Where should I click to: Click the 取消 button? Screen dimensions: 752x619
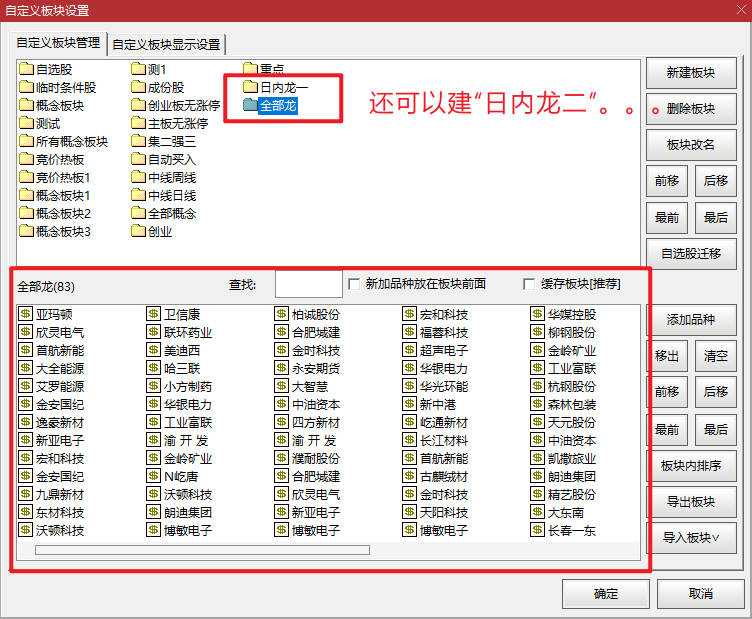point(701,594)
